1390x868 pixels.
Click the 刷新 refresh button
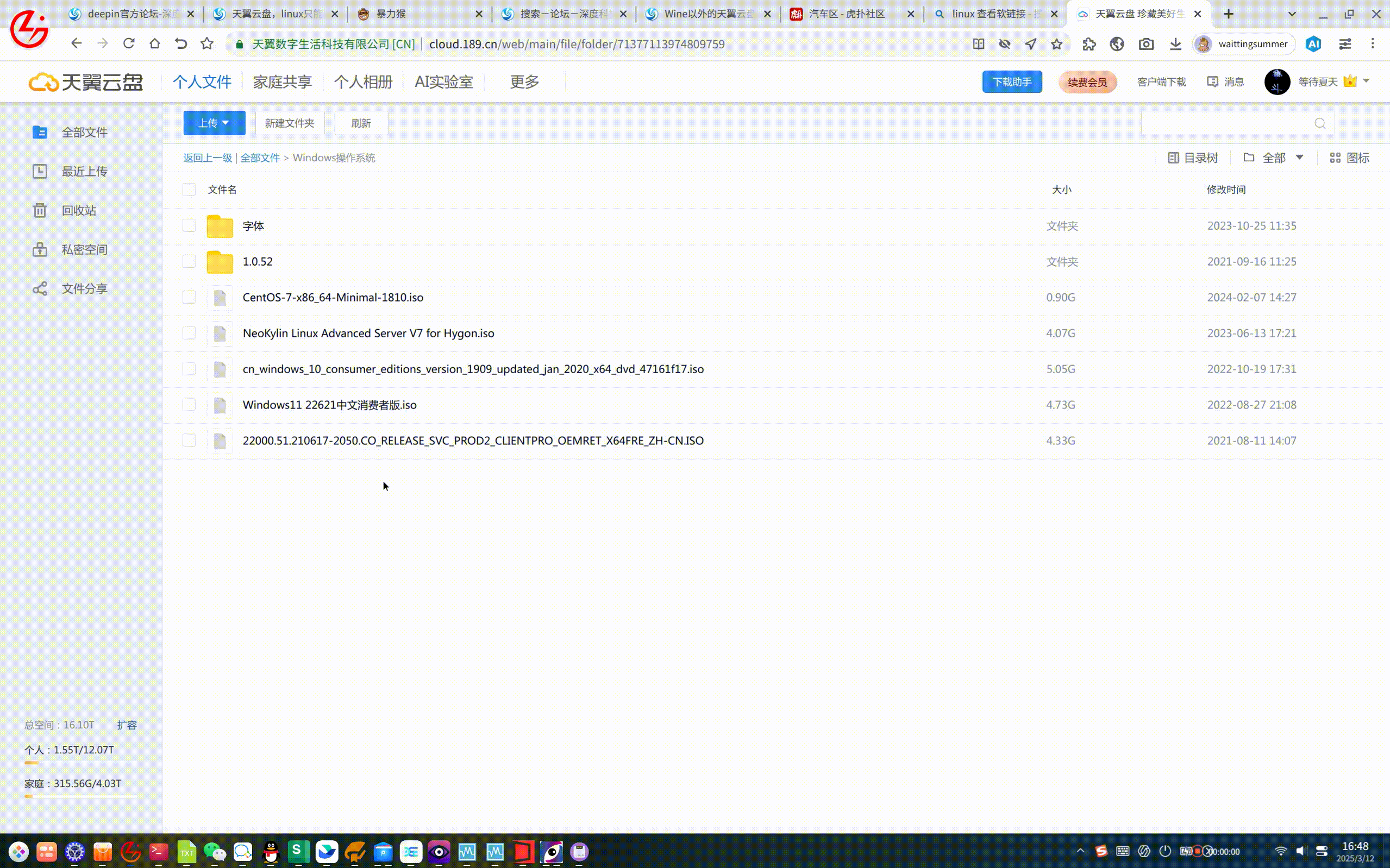point(361,123)
